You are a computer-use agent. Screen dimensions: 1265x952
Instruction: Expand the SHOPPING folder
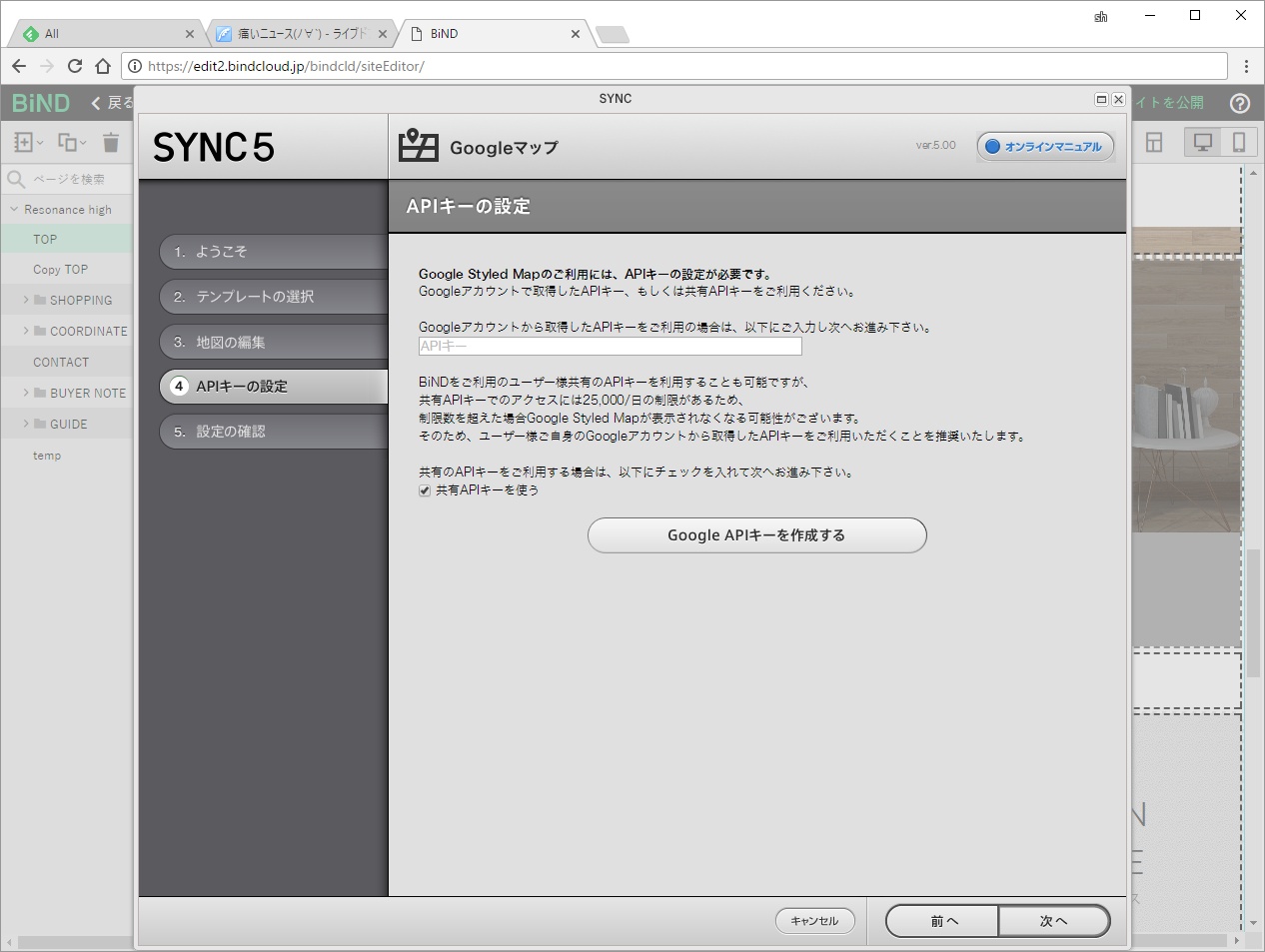[25, 300]
